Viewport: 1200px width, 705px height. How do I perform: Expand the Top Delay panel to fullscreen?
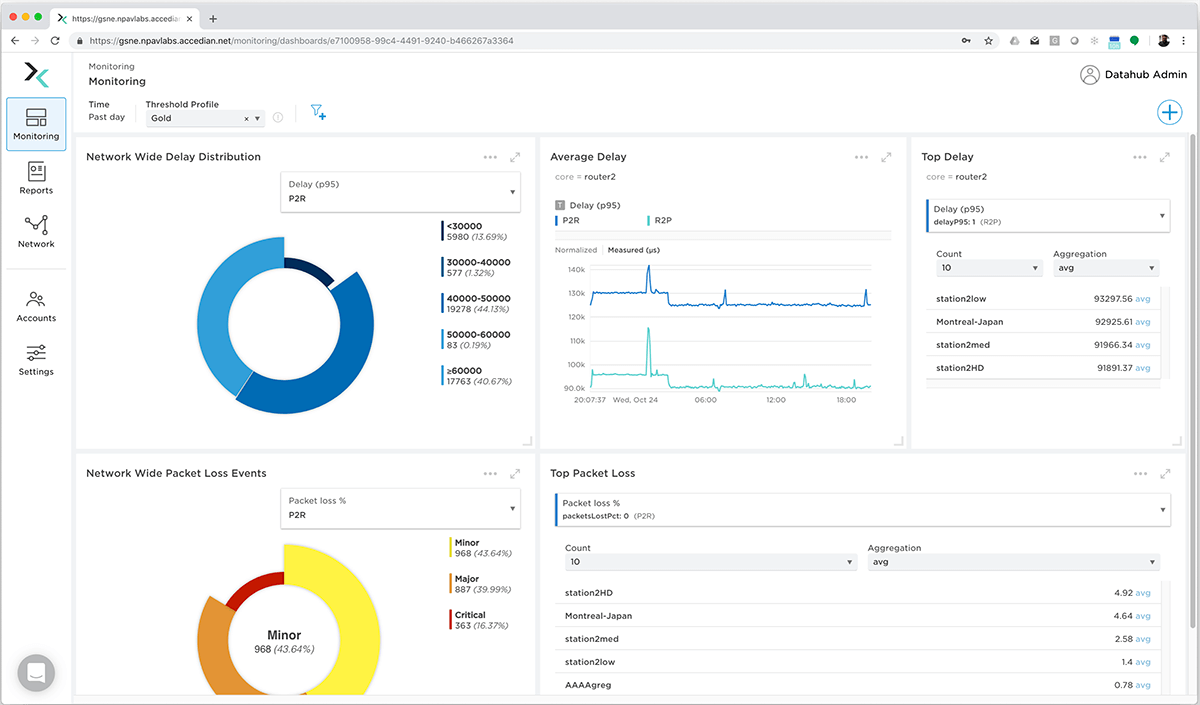click(1164, 157)
